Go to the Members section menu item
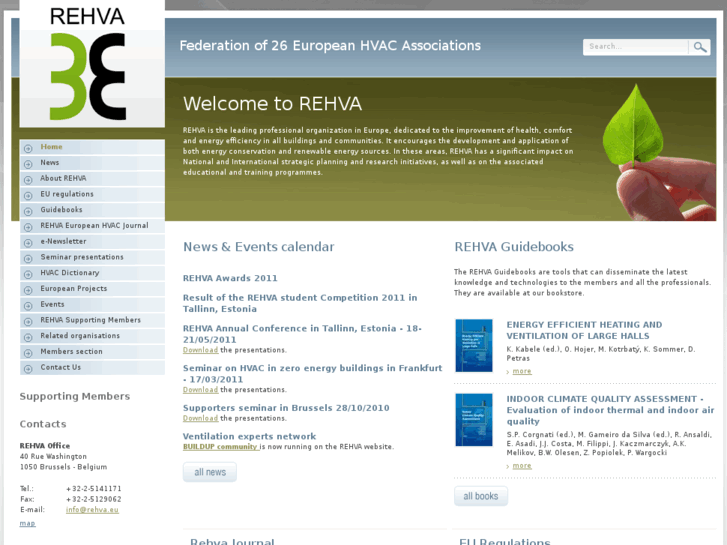 tap(71, 352)
